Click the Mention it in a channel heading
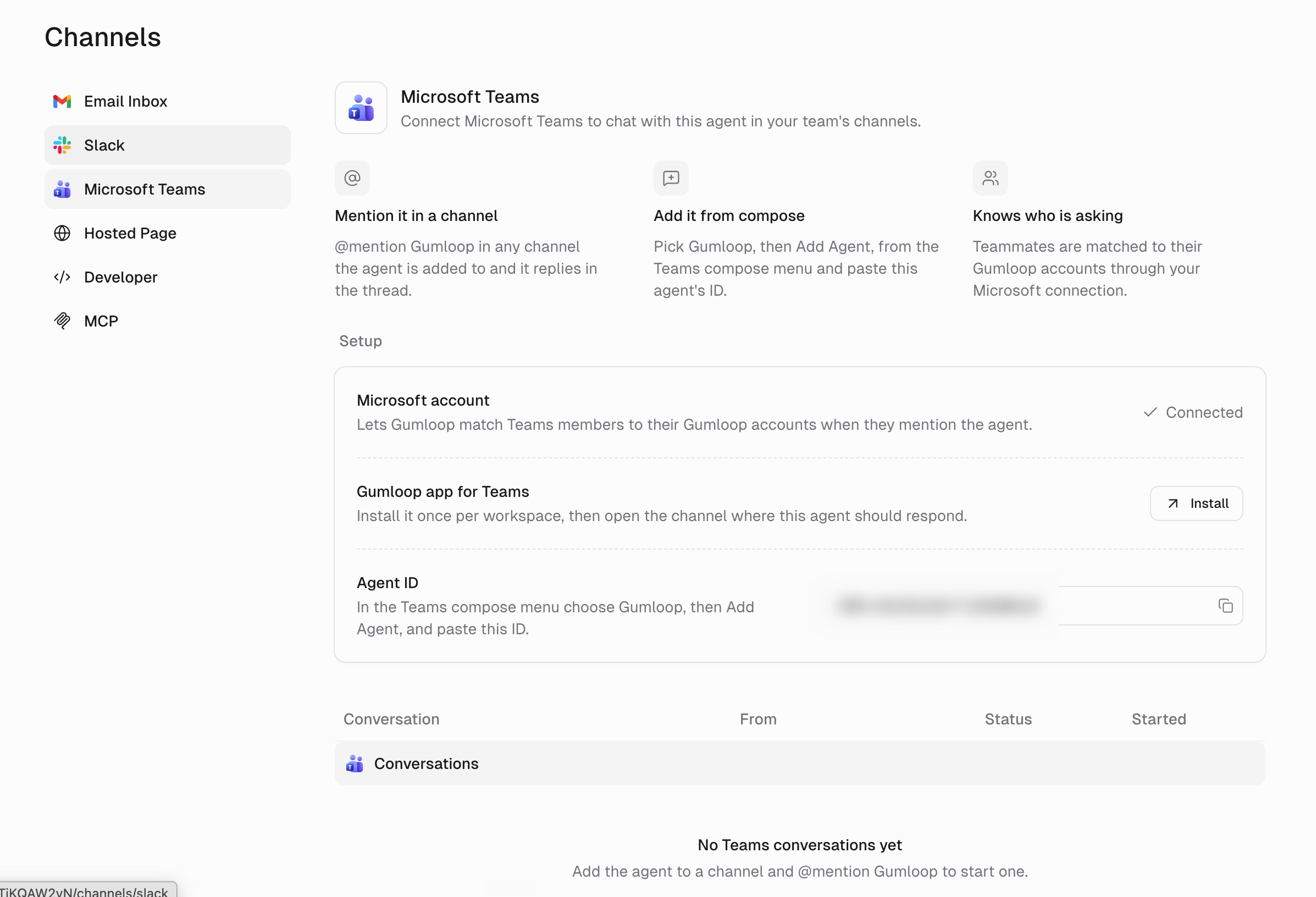 (416, 216)
